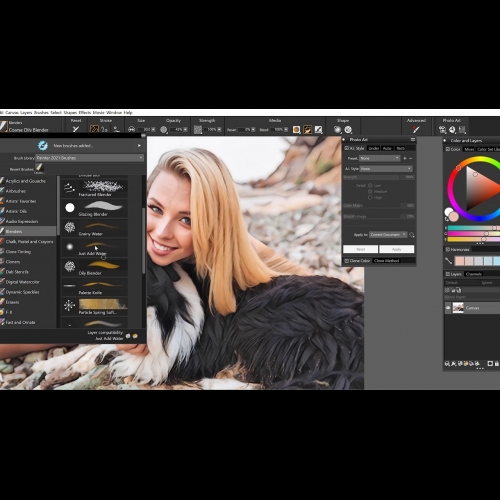Click the blue gear New brushes added icon
This screenshot has height=500, width=500.
click(x=43, y=145)
